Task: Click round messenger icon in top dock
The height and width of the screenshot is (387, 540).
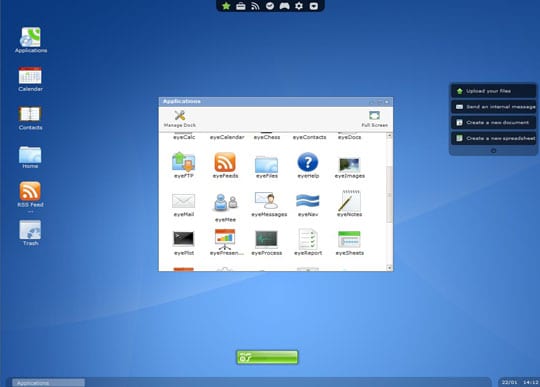Action: point(270,6)
